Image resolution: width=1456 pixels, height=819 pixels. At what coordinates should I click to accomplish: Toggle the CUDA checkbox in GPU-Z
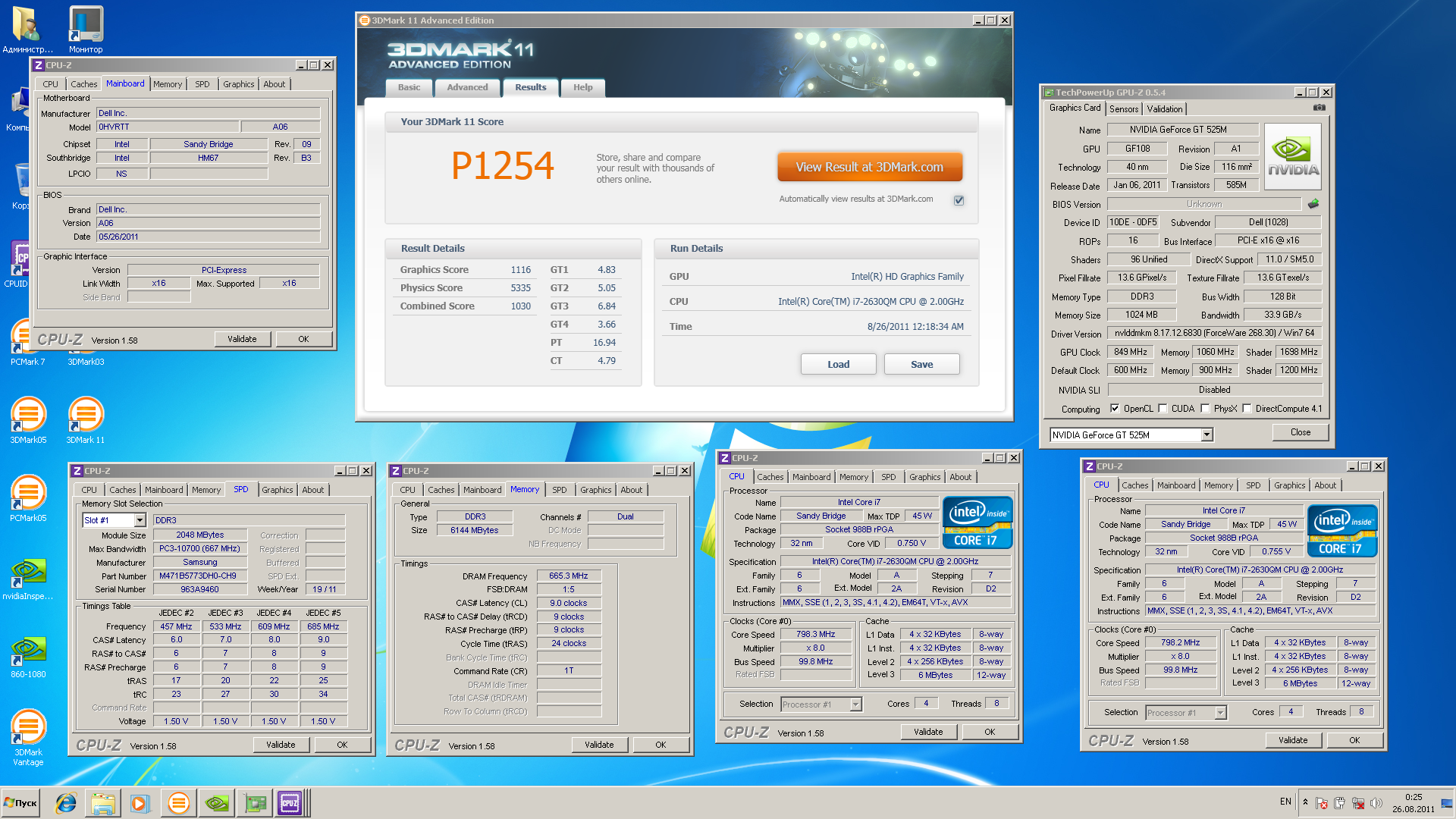[x=1163, y=408]
